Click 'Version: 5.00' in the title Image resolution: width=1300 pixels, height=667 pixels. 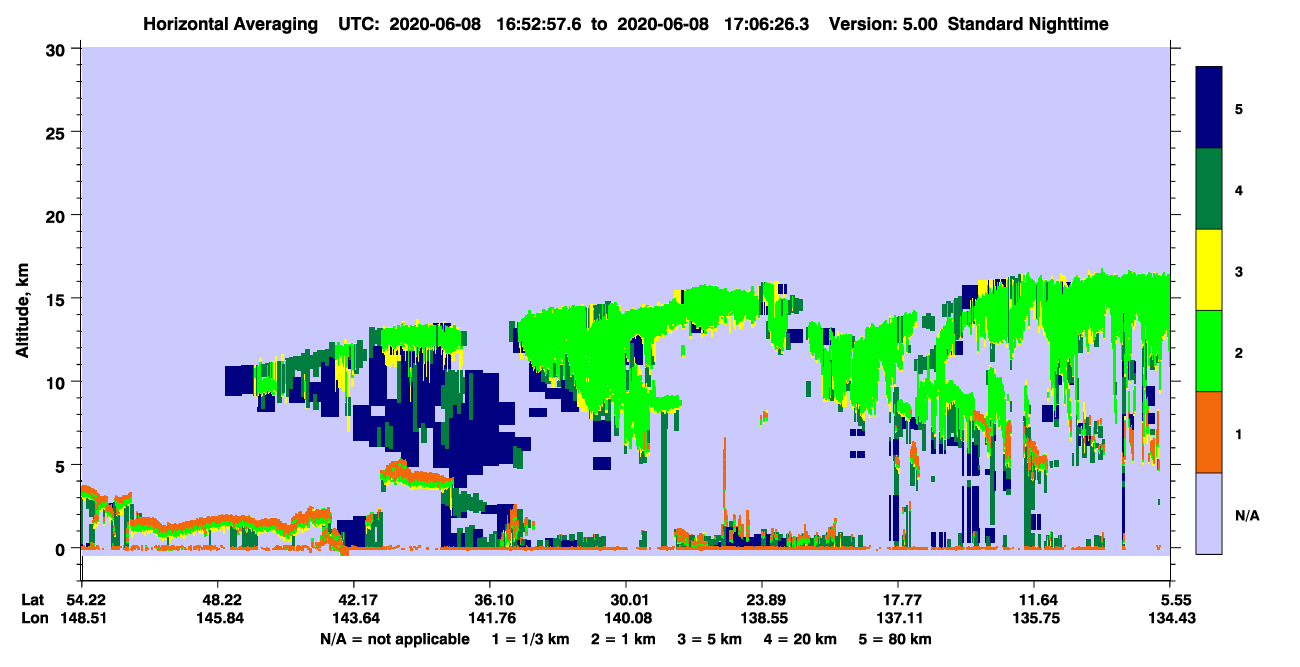(x=883, y=23)
